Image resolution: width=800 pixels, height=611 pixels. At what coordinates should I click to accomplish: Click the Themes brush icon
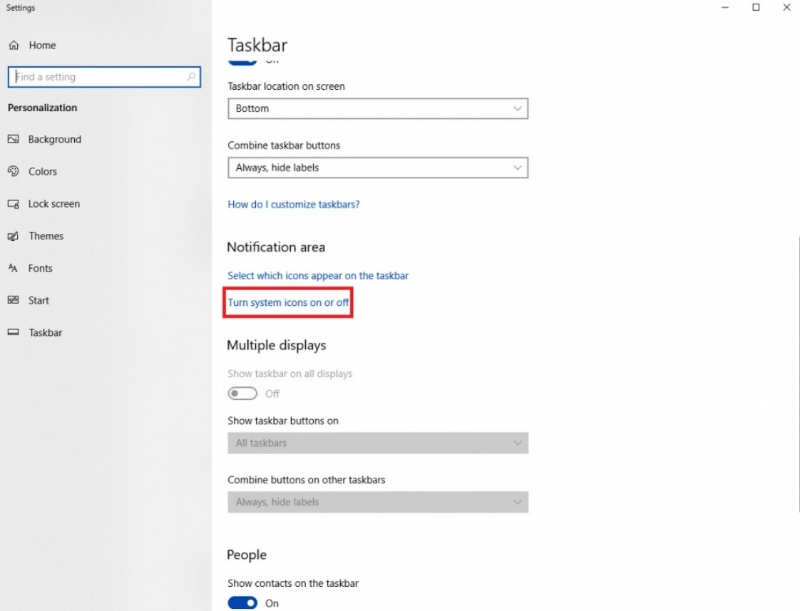[13, 236]
